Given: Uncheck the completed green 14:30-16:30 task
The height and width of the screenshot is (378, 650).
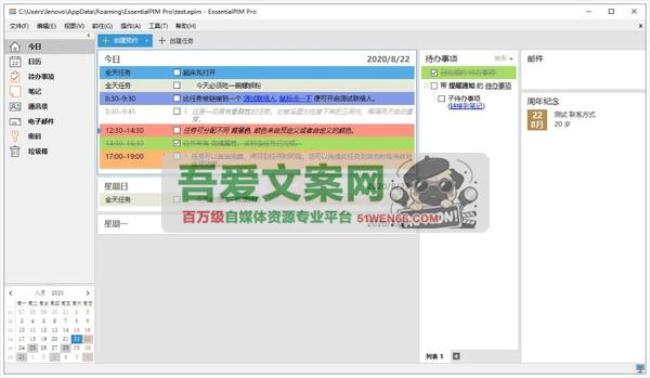Looking at the screenshot, I should coord(177,143).
